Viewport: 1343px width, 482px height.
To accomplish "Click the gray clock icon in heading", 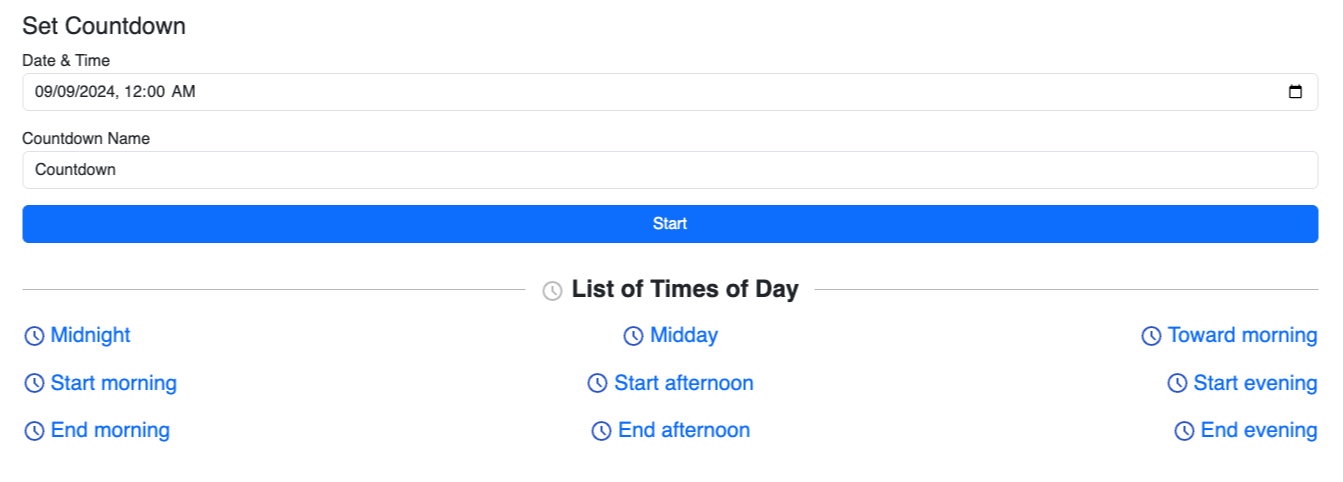I will point(552,291).
